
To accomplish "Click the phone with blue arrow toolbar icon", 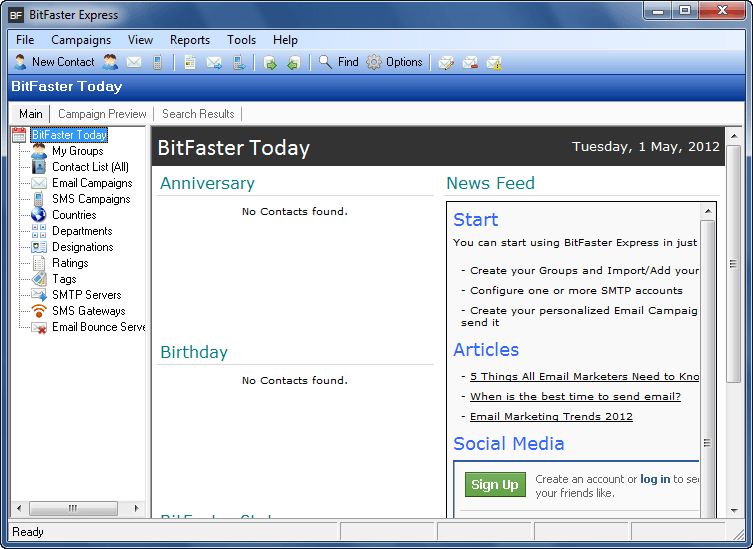I will pyautogui.click(x=239, y=62).
